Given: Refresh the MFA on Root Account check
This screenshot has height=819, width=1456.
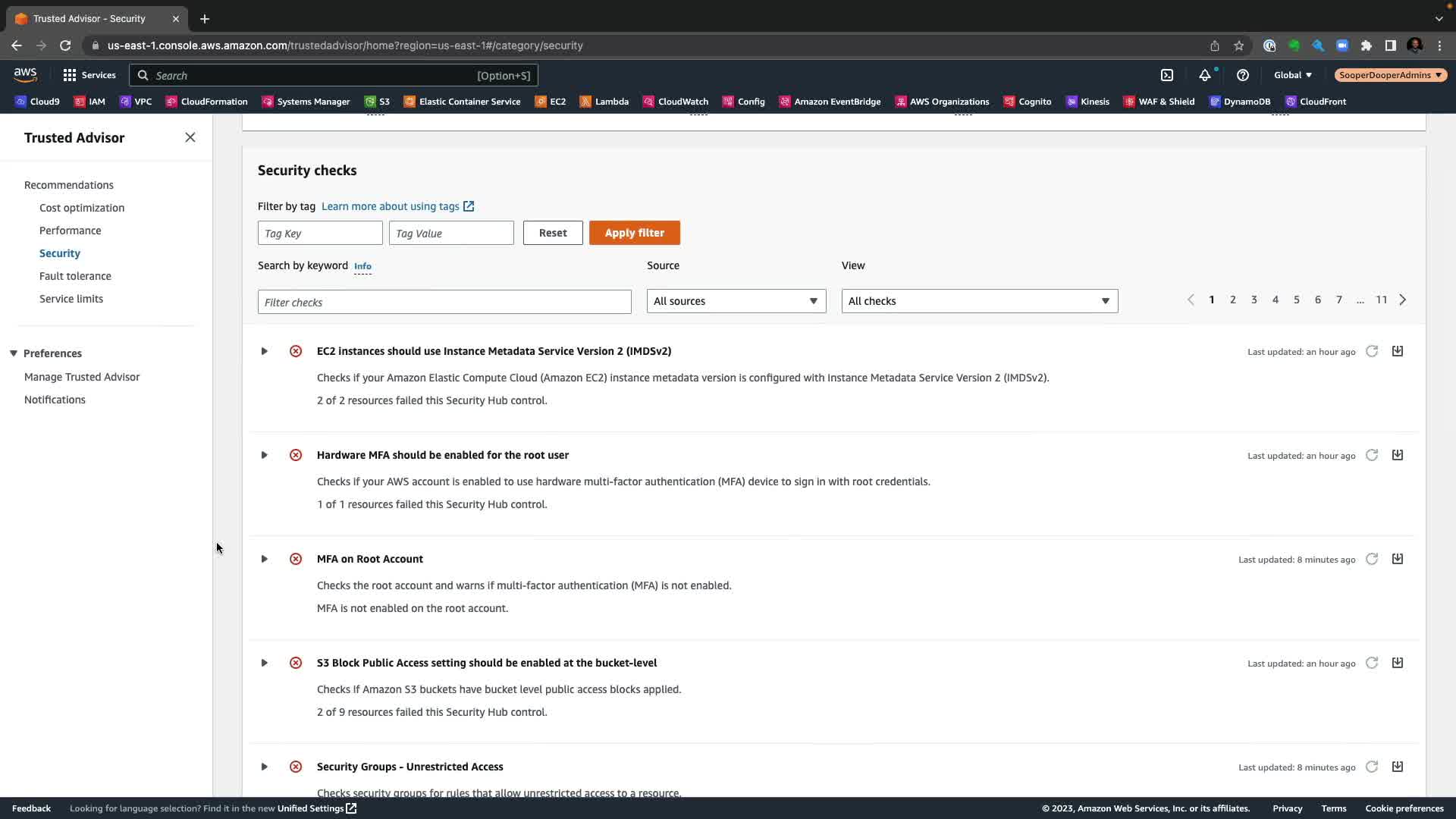Looking at the screenshot, I should pyautogui.click(x=1371, y=559).
